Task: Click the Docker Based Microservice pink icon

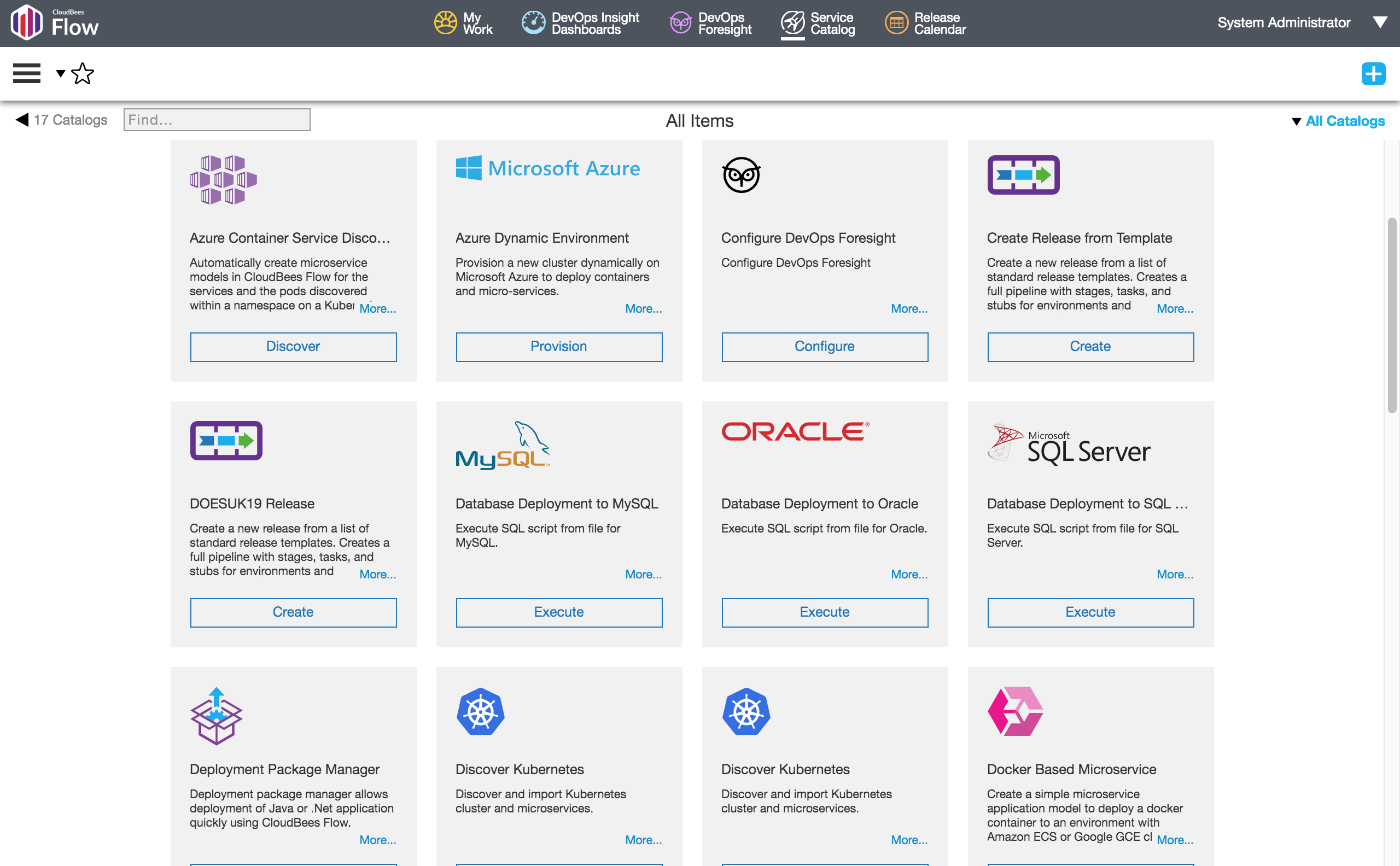Action: click(1015, 711)
